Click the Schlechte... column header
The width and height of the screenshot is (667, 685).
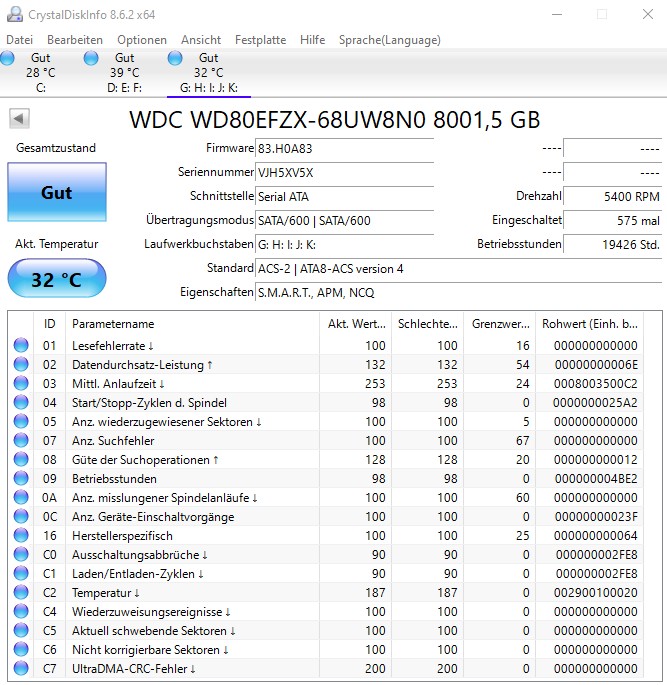[x=428, y=324]
